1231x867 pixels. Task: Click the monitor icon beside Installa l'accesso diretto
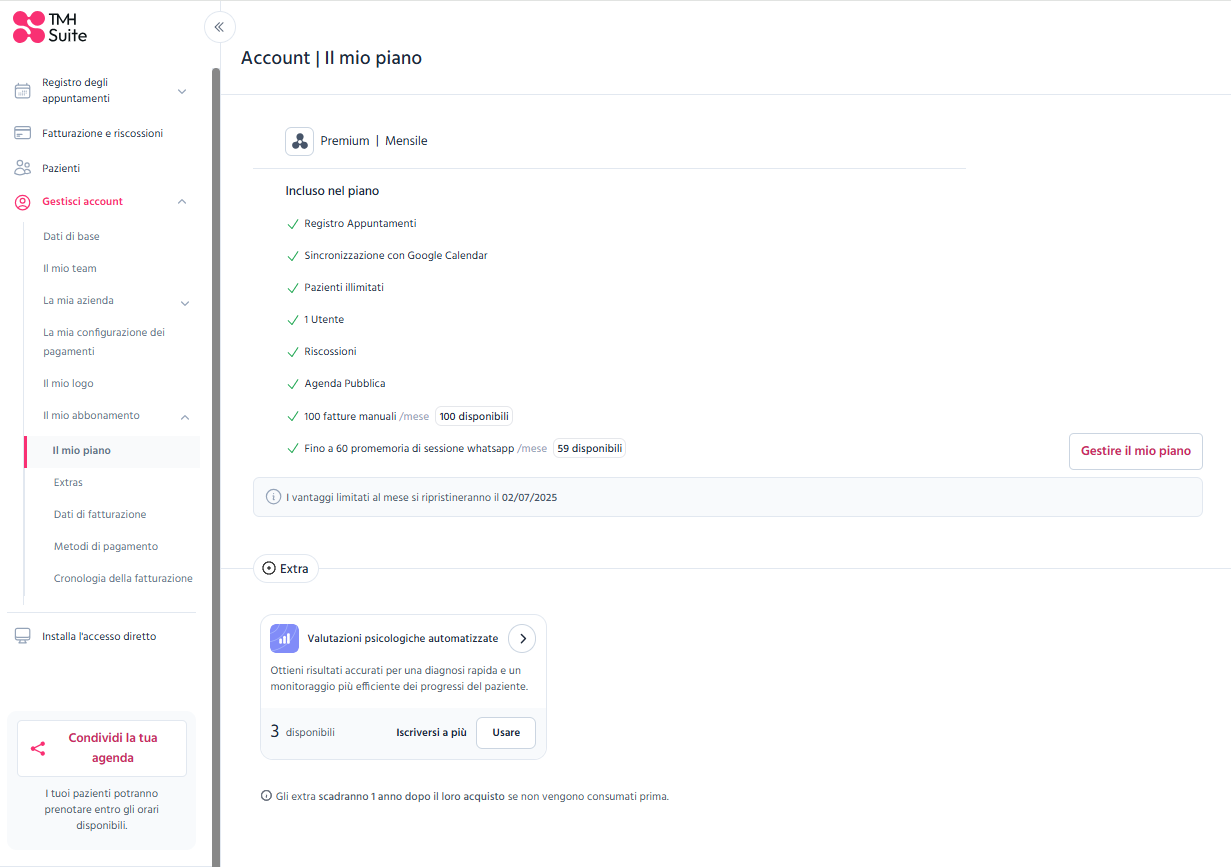(22, 636)
